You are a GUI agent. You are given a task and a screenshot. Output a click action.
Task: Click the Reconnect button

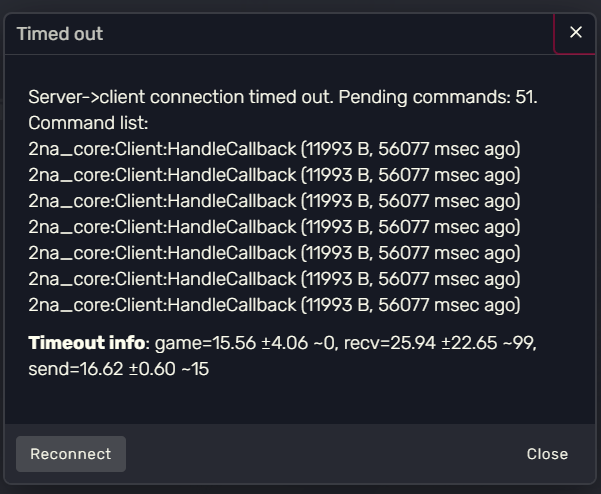(71, 454)
